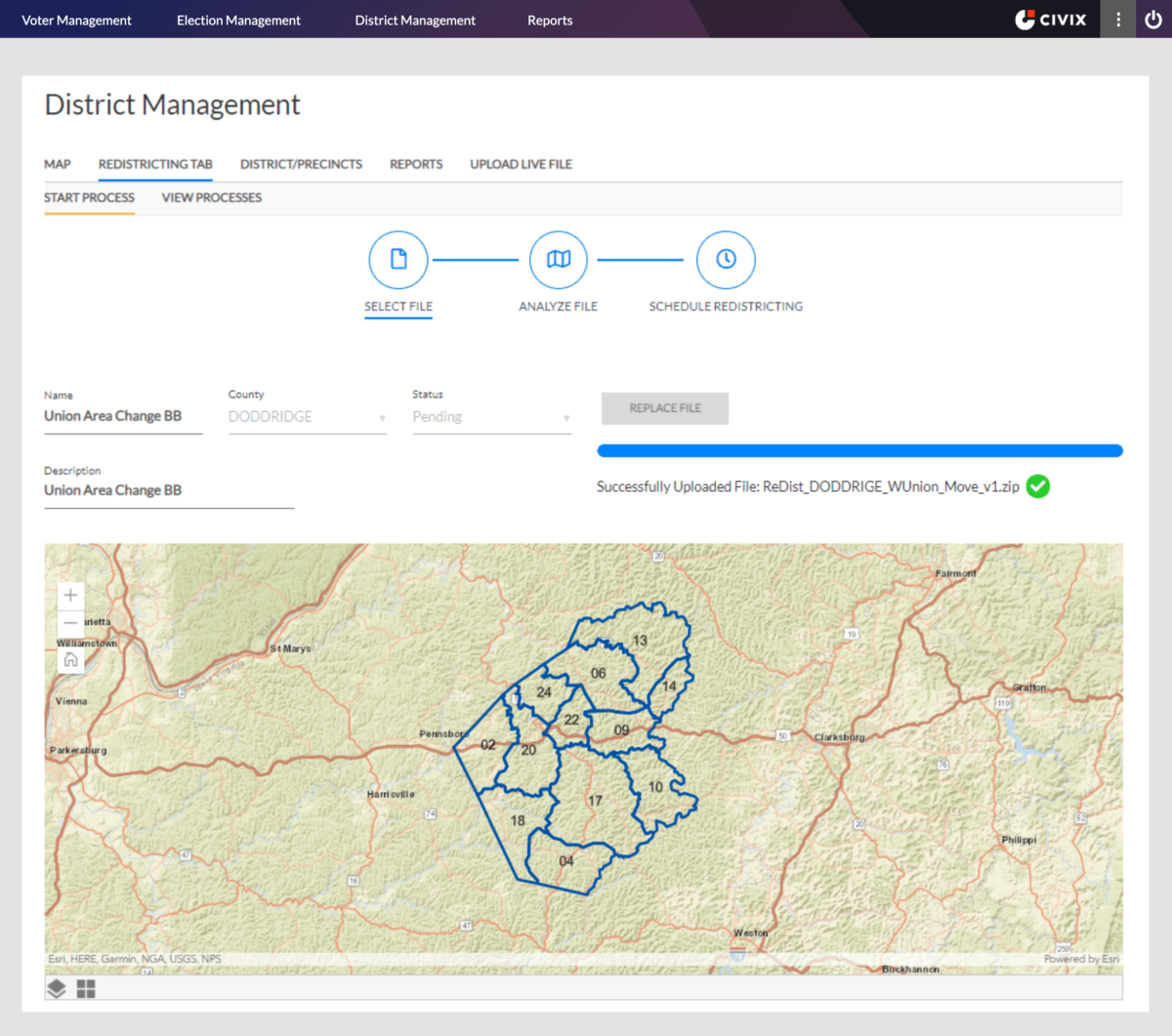
Task: Click the map home extent button
Action: point(70,659)
